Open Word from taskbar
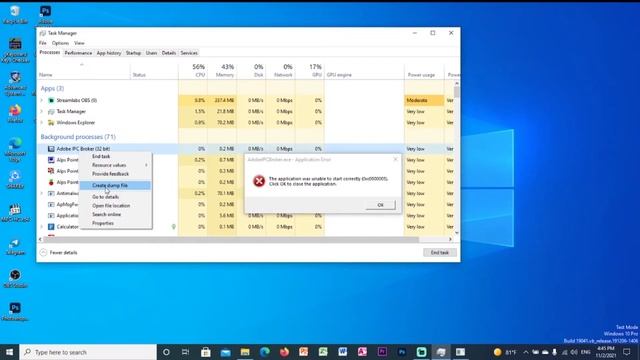This screenshot has width=640, height=360. click(343, 352)
